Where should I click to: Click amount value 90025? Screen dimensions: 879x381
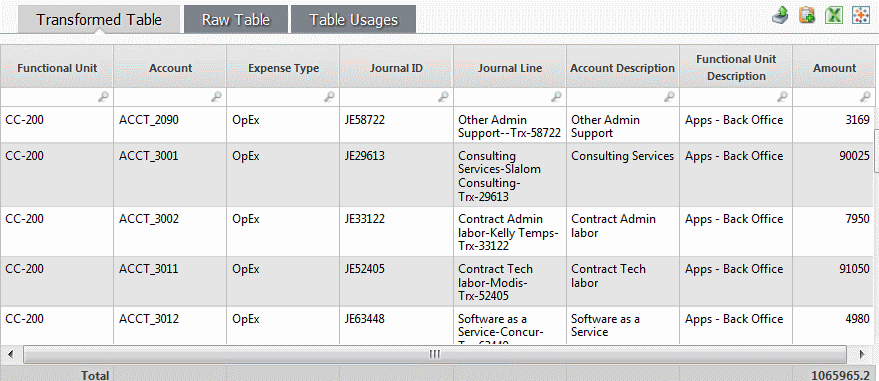click(x=854, y=156)
